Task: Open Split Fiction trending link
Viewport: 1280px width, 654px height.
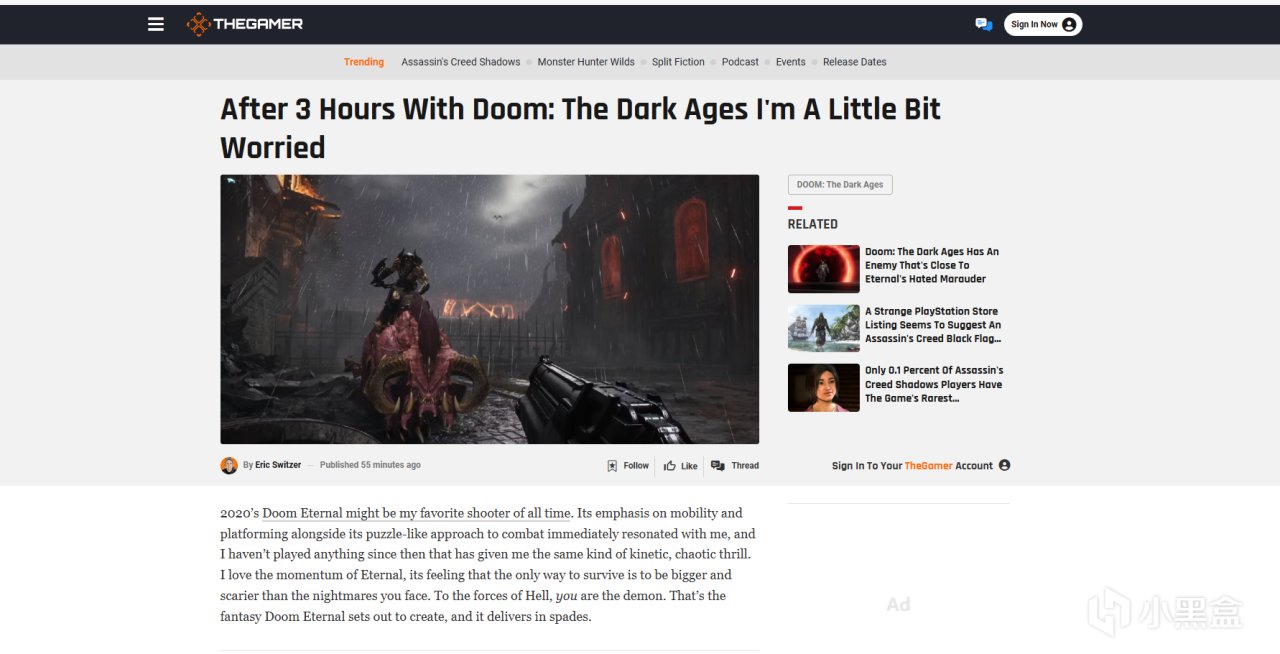Action: [x=678, y=62]
